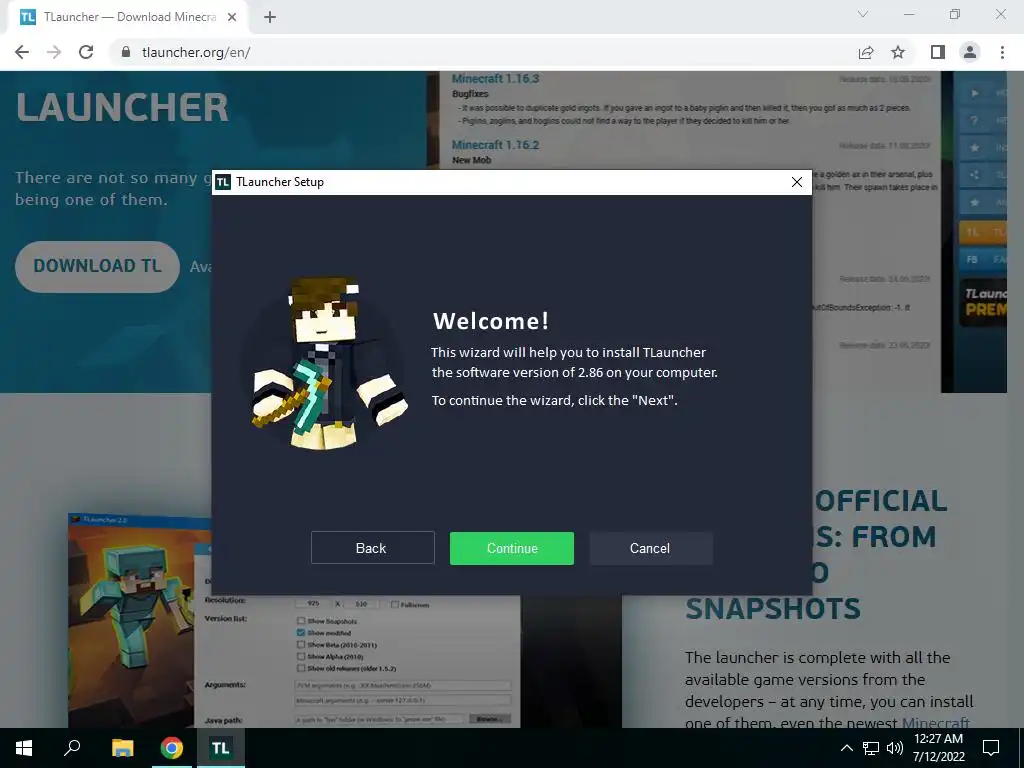Open the Minecraft 1.16.3 changelog link
This screenshot has height=768, width=1024.
click(x=496, y=78)
